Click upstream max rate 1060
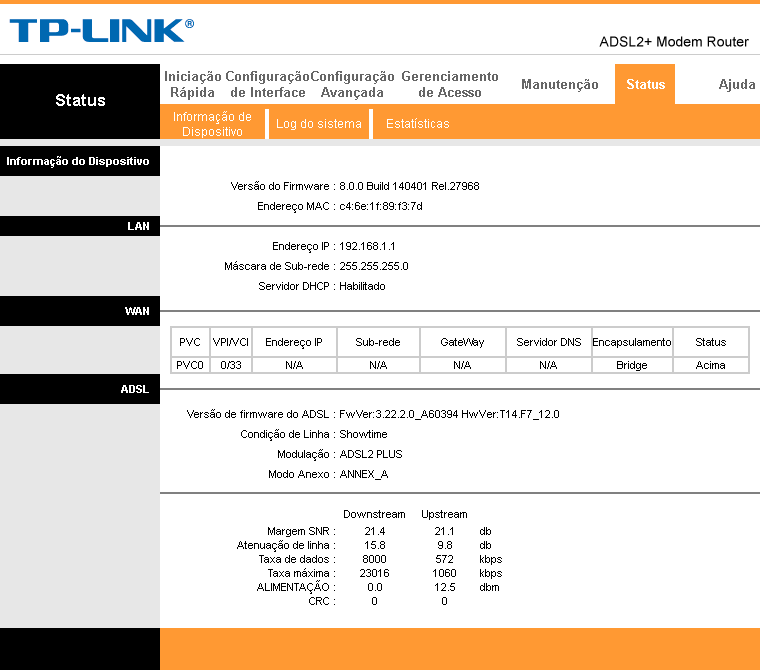Viewport: 761px width, 670px height. coord(444,573)
